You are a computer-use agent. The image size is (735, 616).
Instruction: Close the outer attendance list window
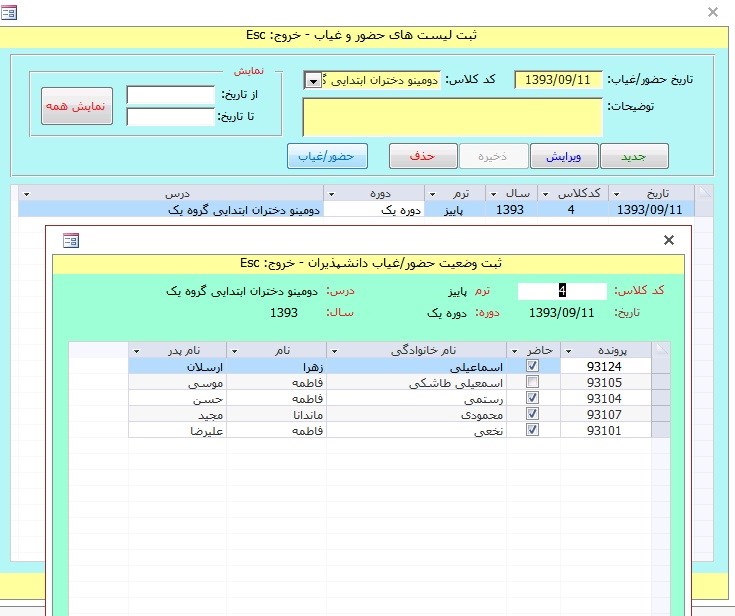[713, 12]
